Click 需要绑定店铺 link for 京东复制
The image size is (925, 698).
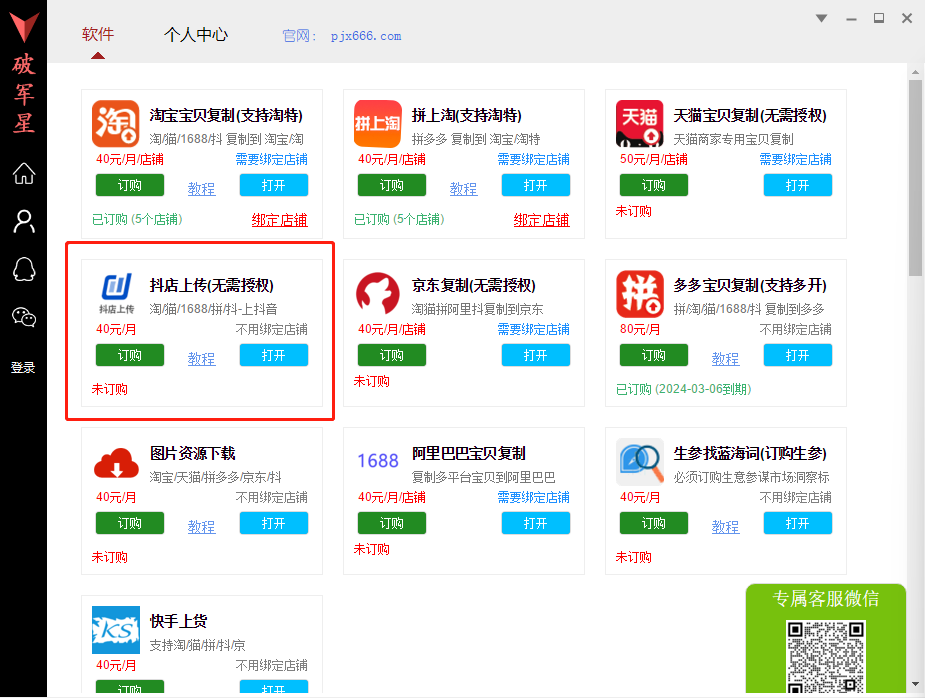[x=533, y=329]
